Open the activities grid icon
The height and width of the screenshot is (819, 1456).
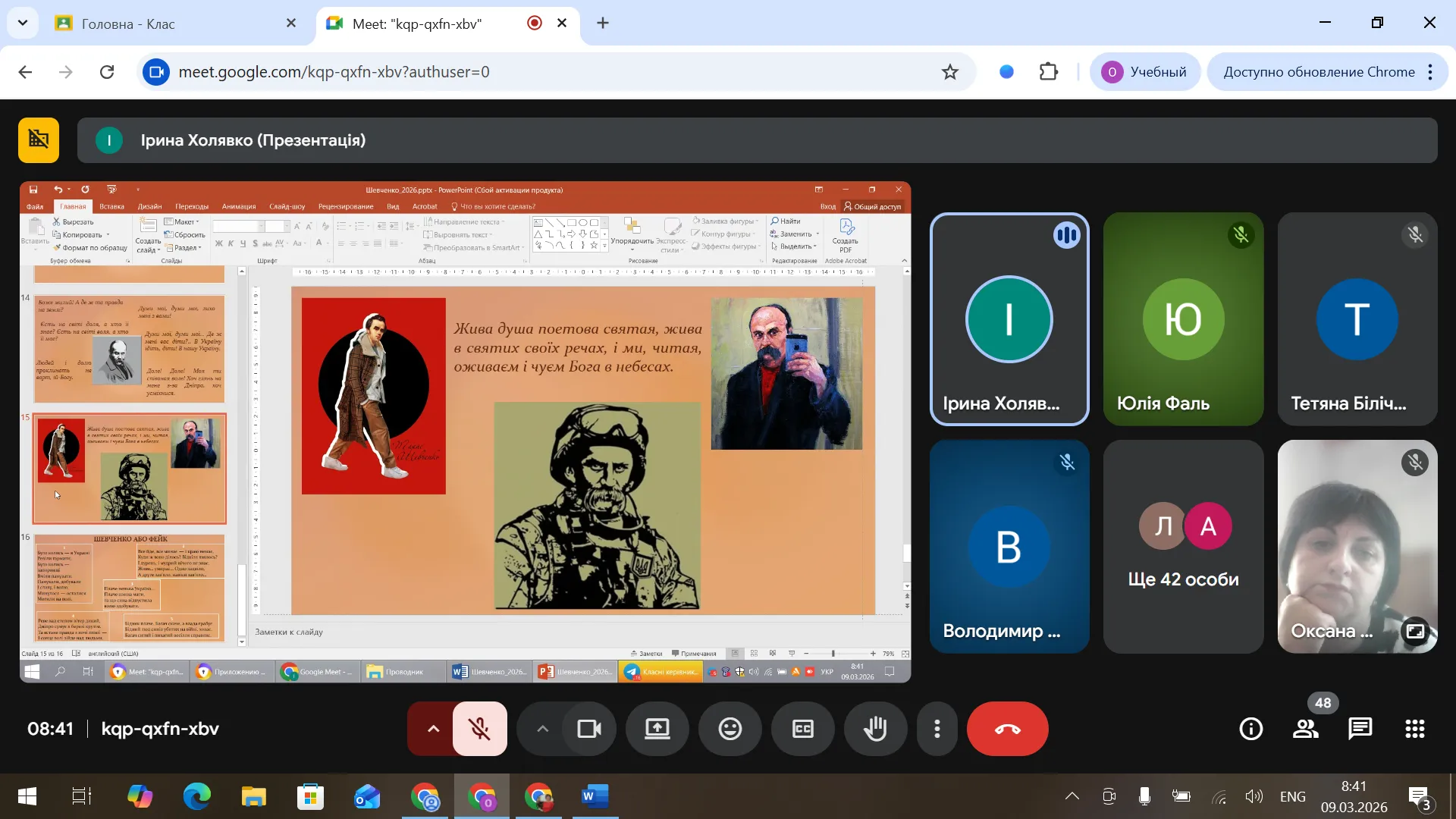point(1414,729)
